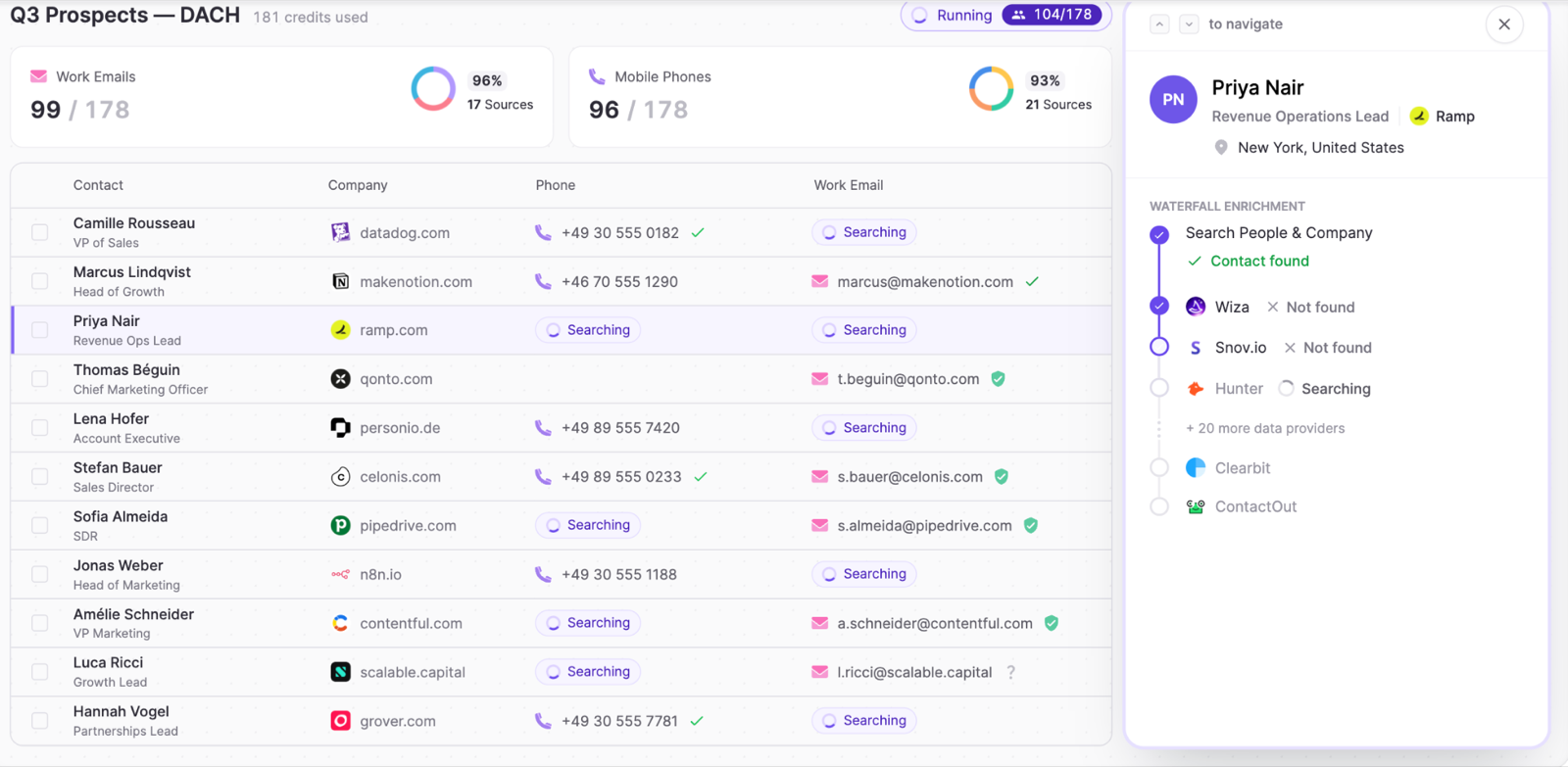Click the +46 70 555 1290 phone number

[x=619, y=281]
